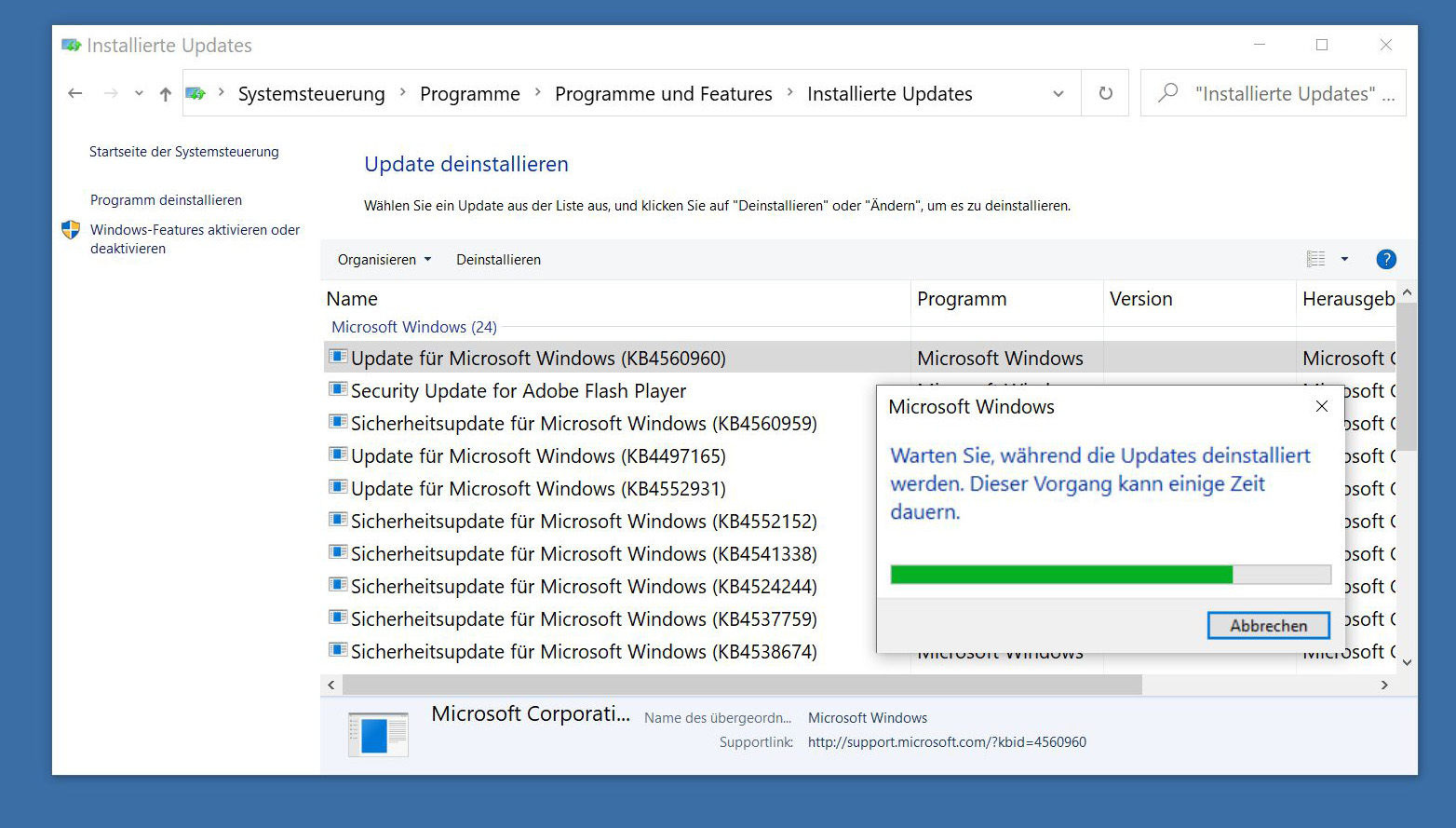Open the Systemsteuerung breadcrumb
1456x828 pixels.
point(311,94)
